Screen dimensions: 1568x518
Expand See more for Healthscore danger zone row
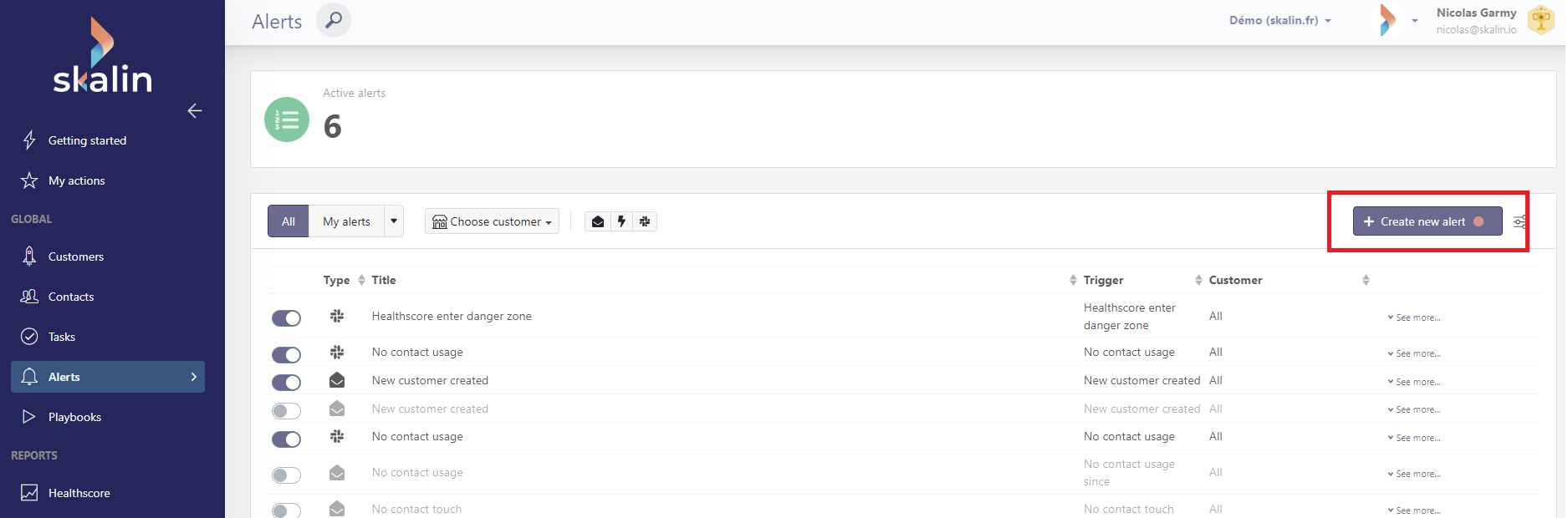(1414, 317)
